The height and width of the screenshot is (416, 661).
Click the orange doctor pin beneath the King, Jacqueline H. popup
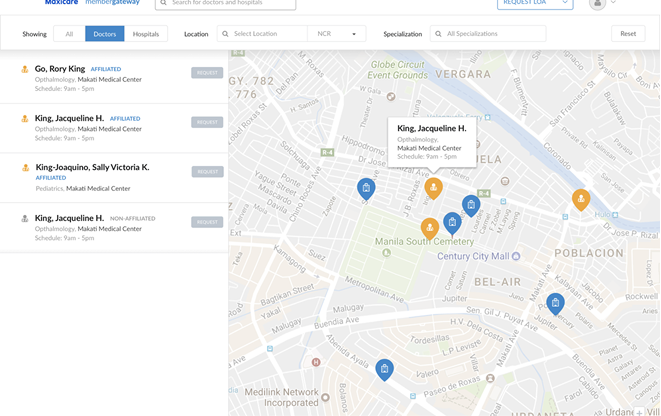click(x=433, y=188)
